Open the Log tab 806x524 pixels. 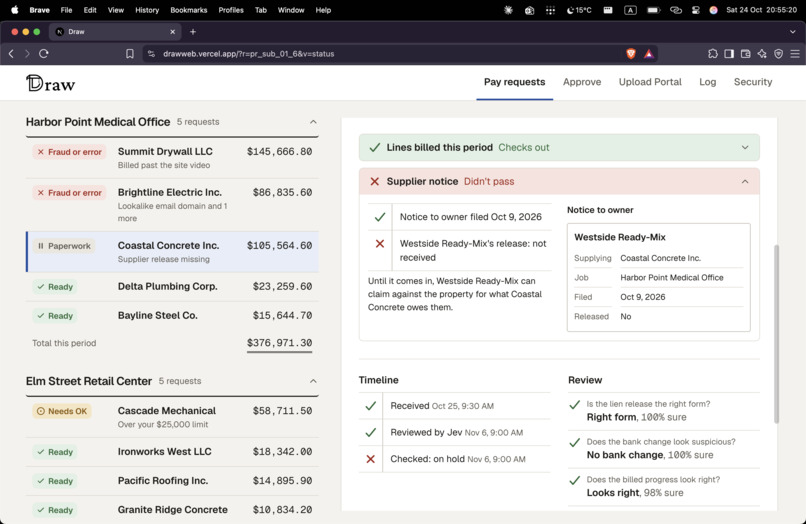707,82
